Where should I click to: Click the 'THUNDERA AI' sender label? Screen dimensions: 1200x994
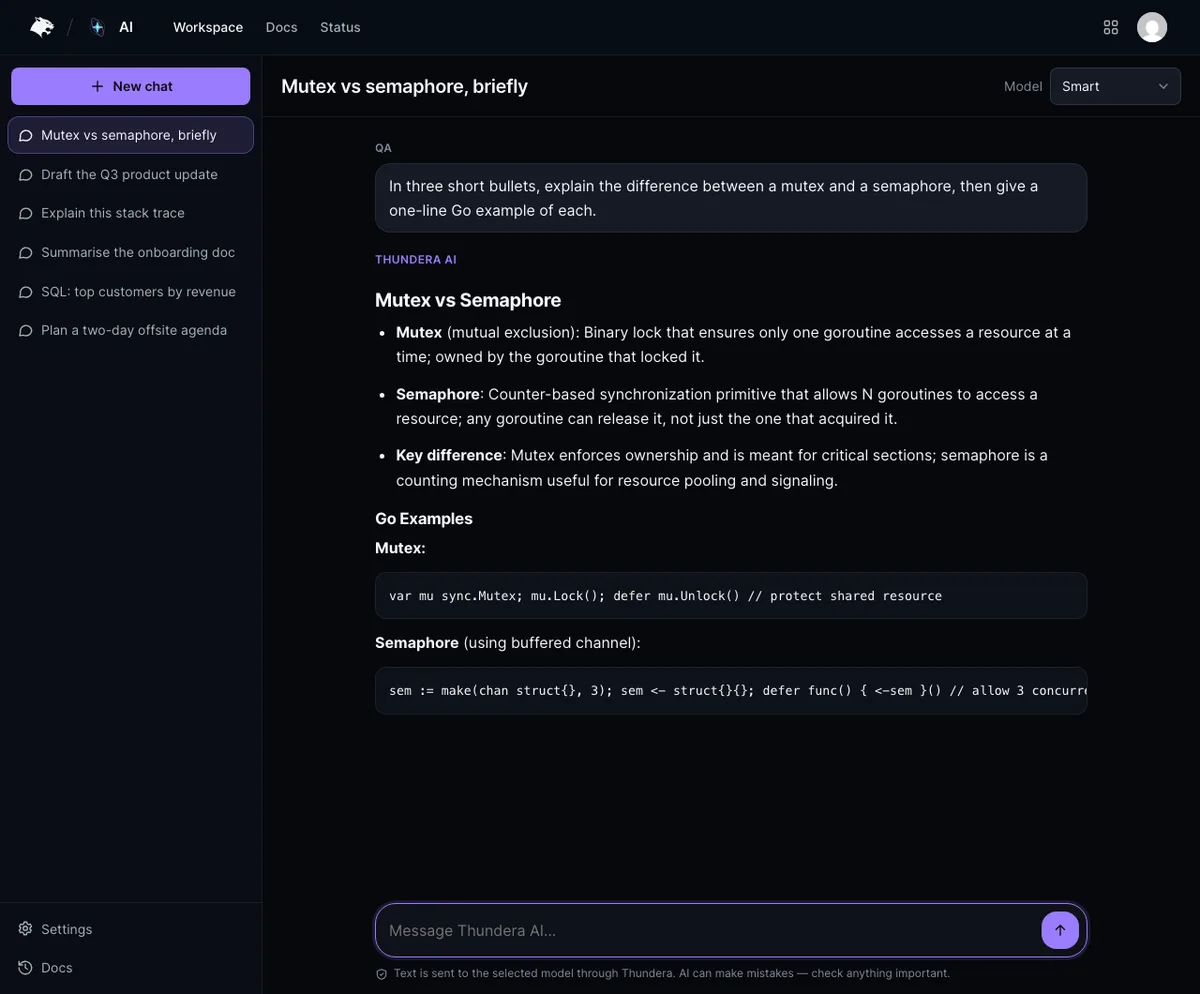click(x=416, y=259)
